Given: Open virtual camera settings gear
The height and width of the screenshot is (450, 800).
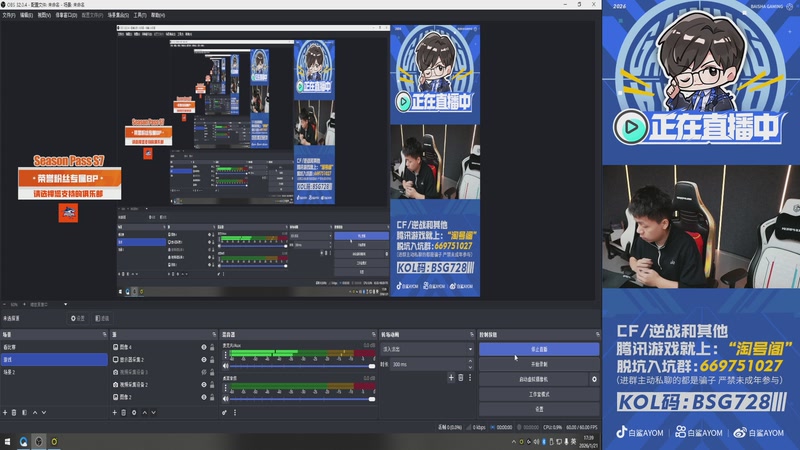Looking at the screenshot, I should pos(594,379).
